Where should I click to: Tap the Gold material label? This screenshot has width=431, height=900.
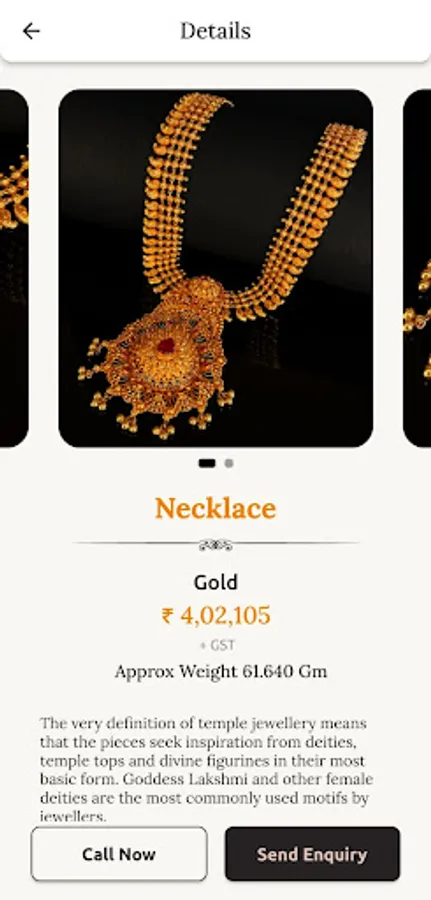coord(216,582)
